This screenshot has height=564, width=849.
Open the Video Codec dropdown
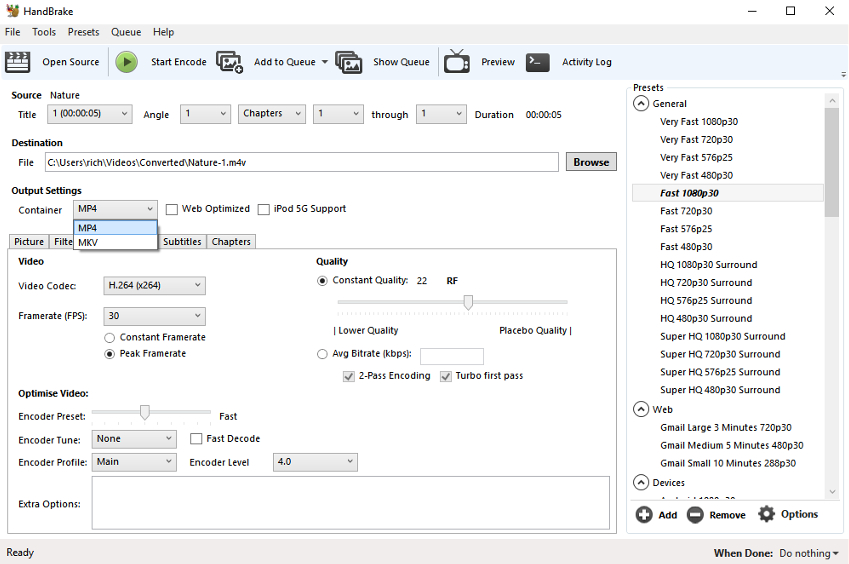click(x=154, y=285)
